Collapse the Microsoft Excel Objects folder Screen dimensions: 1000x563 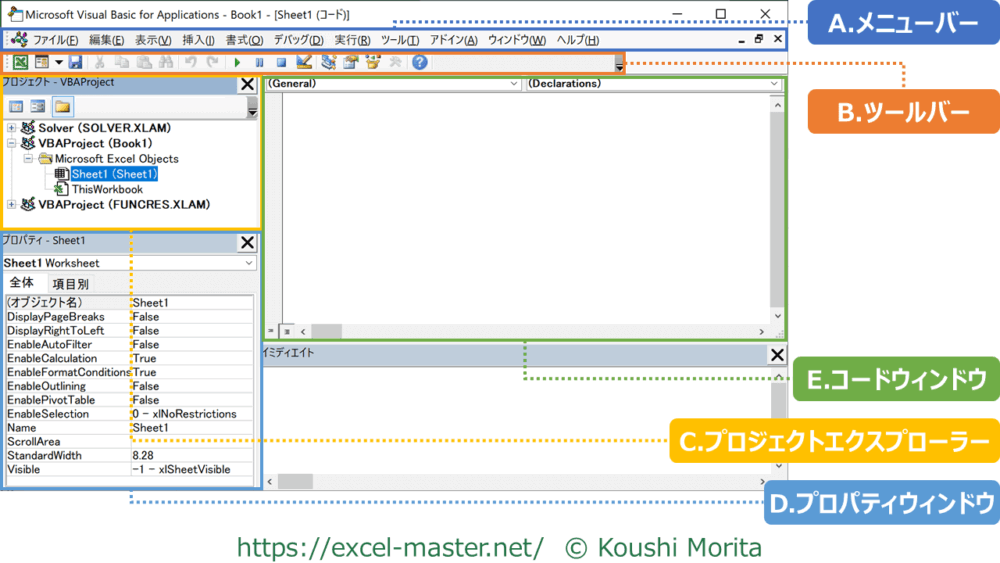pyautogui.click(x=29, y=159)
